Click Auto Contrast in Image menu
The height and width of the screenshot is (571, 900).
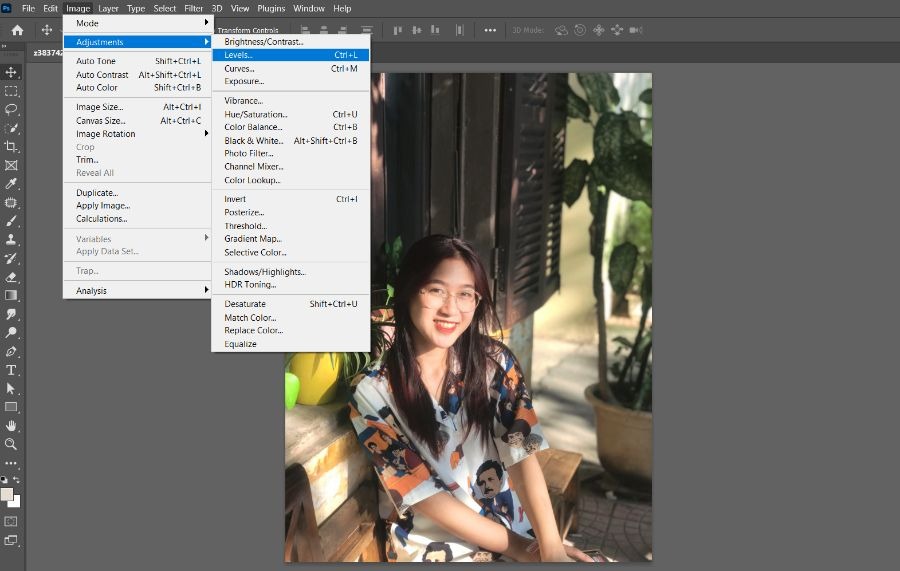[x=138, y=75]
